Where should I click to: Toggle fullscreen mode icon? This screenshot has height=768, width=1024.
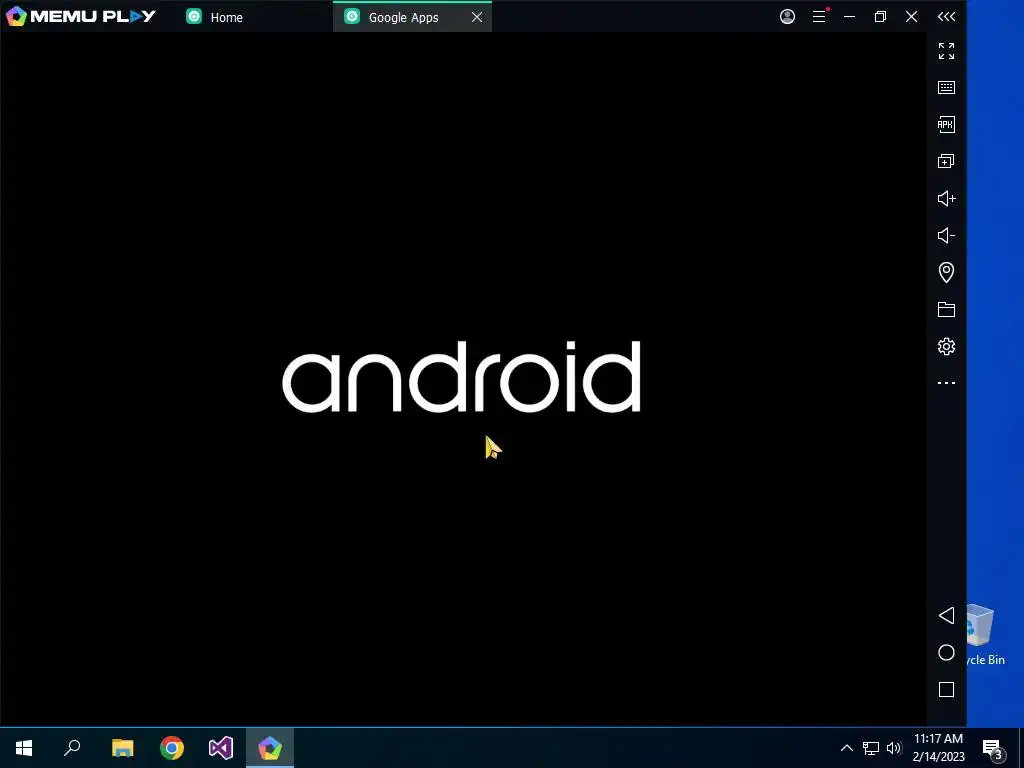click(946, 51)
